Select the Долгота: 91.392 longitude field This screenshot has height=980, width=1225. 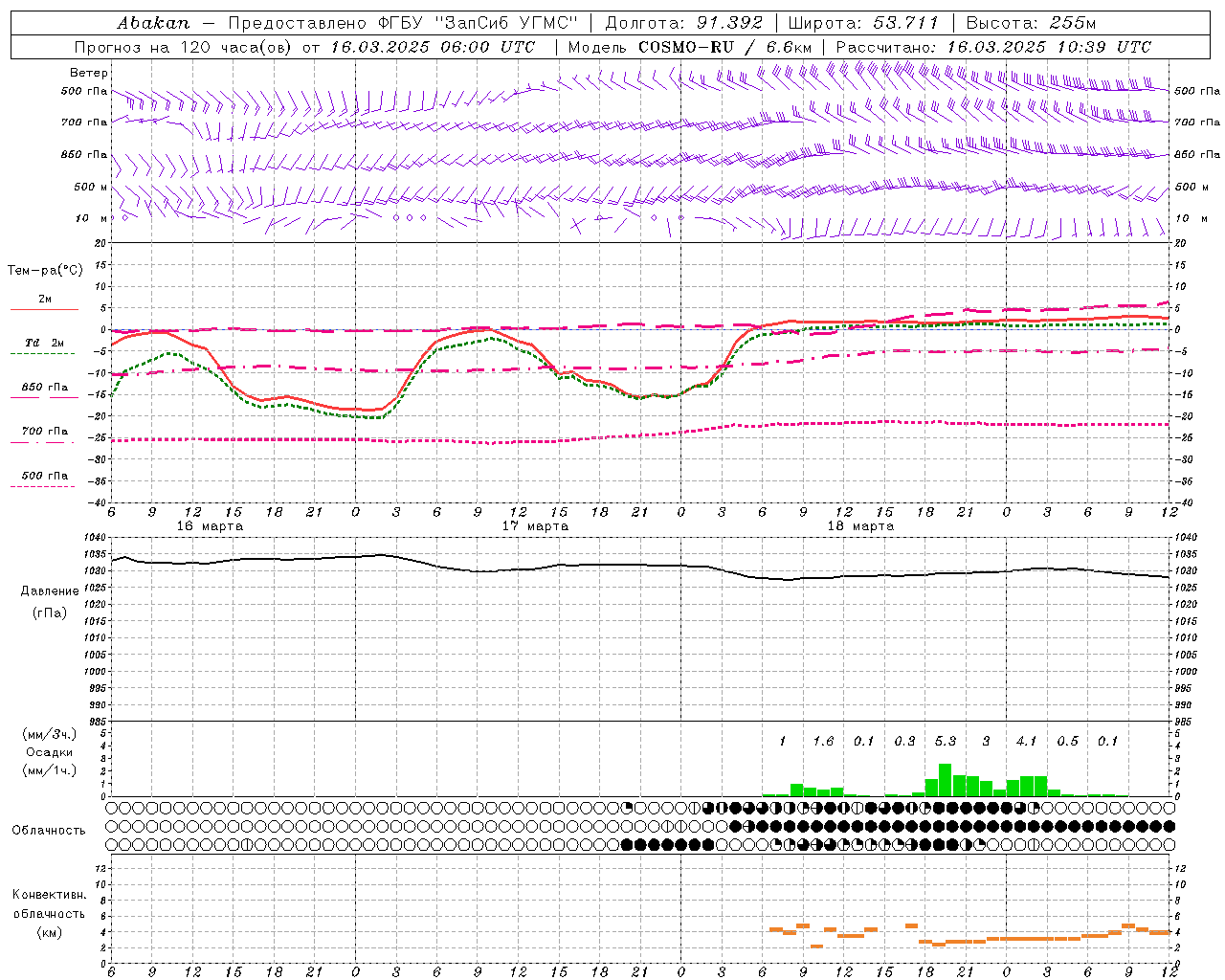(684, 23)
